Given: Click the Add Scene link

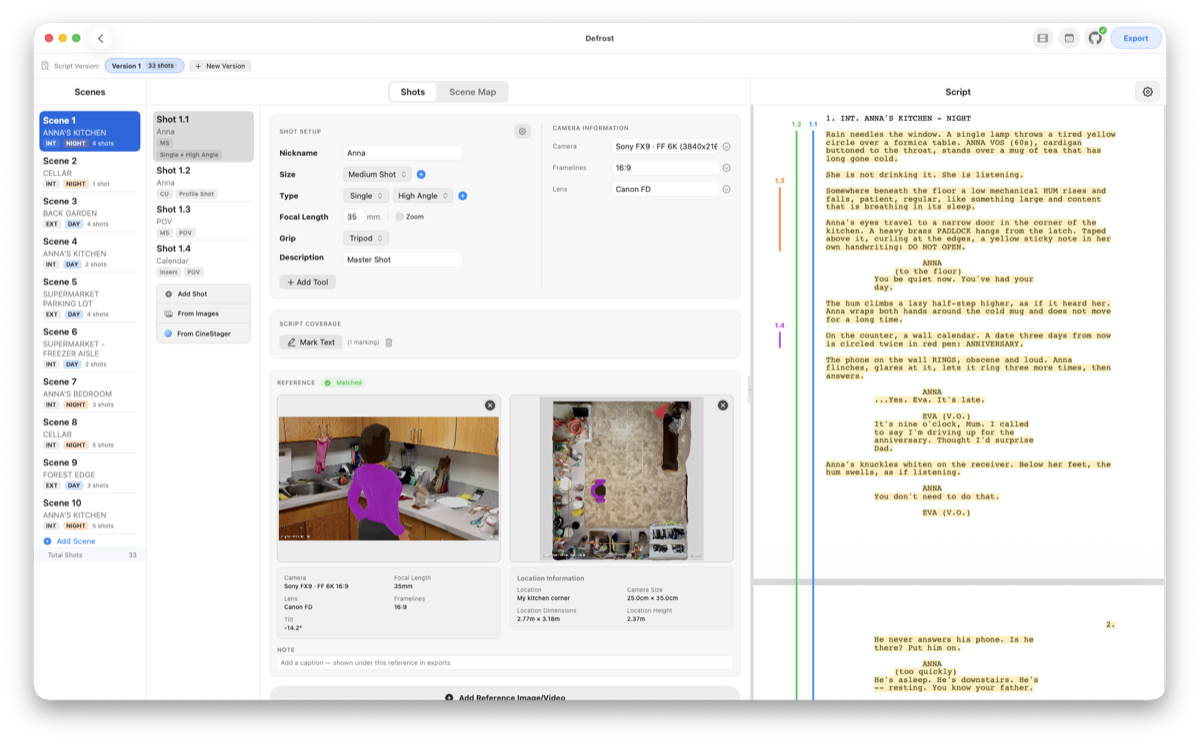Looking at the screenshot, I should (x=76, y=541).
